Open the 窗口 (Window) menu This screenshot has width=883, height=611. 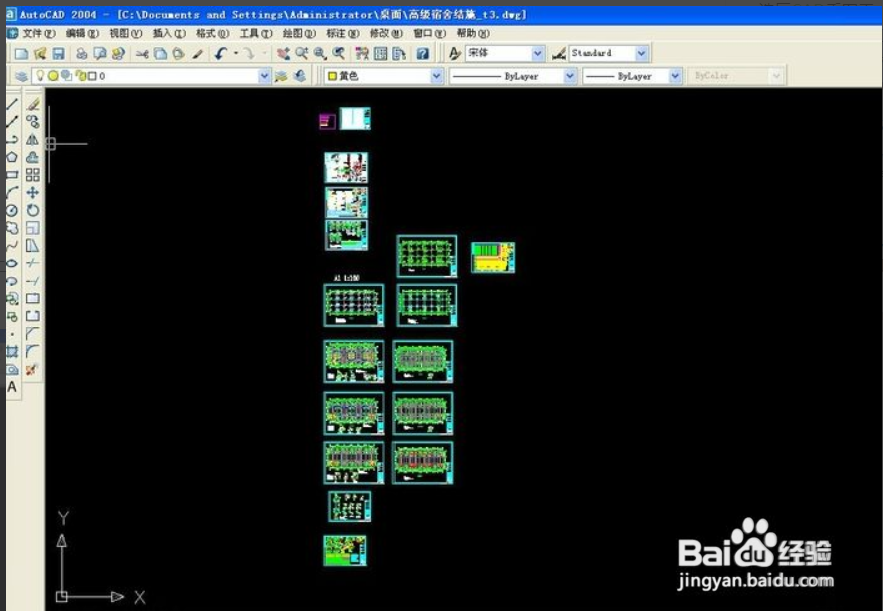(x=430, y=34)
